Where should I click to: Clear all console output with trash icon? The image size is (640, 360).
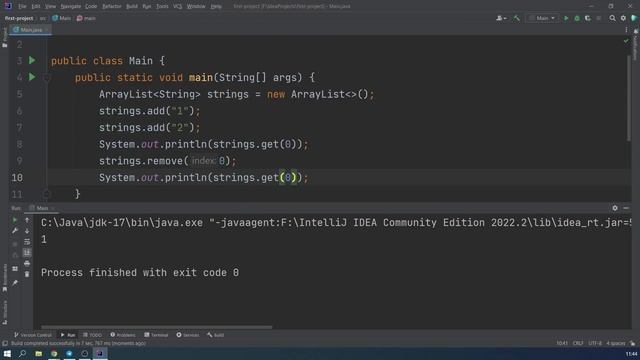[27, 274]
